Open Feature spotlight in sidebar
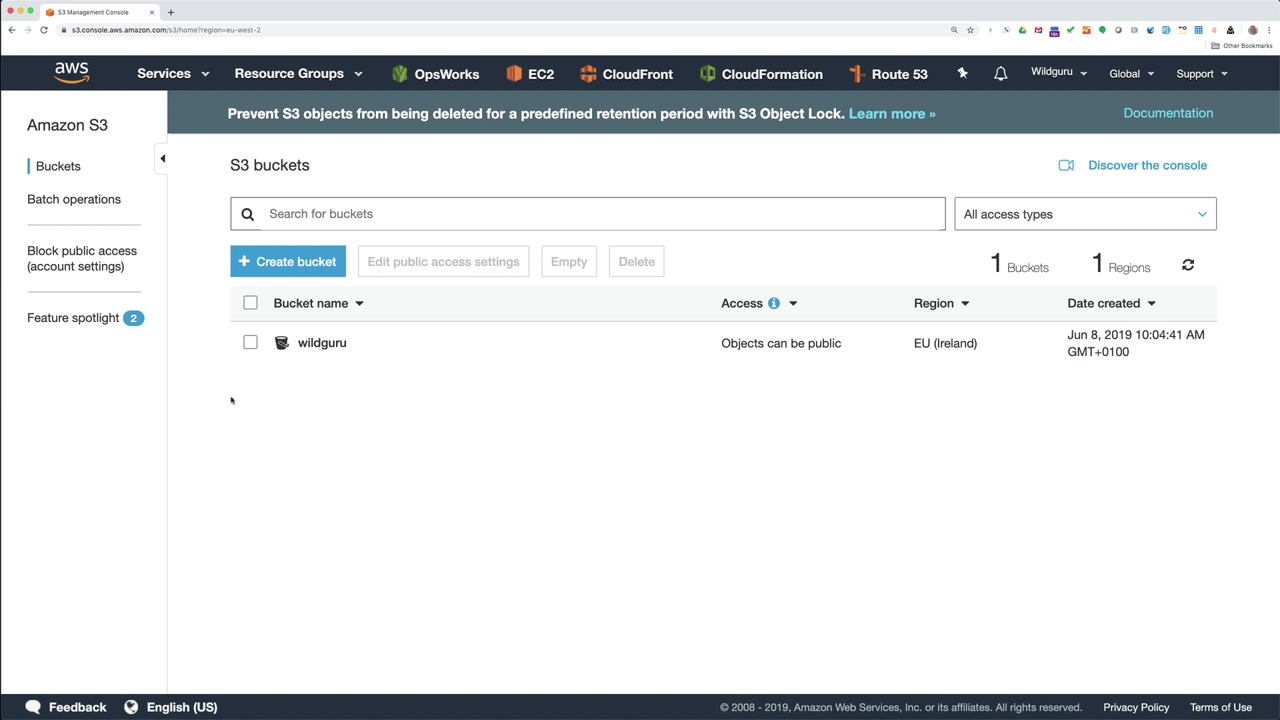Screen dimensions: 1280x720 tap(73, 318)
